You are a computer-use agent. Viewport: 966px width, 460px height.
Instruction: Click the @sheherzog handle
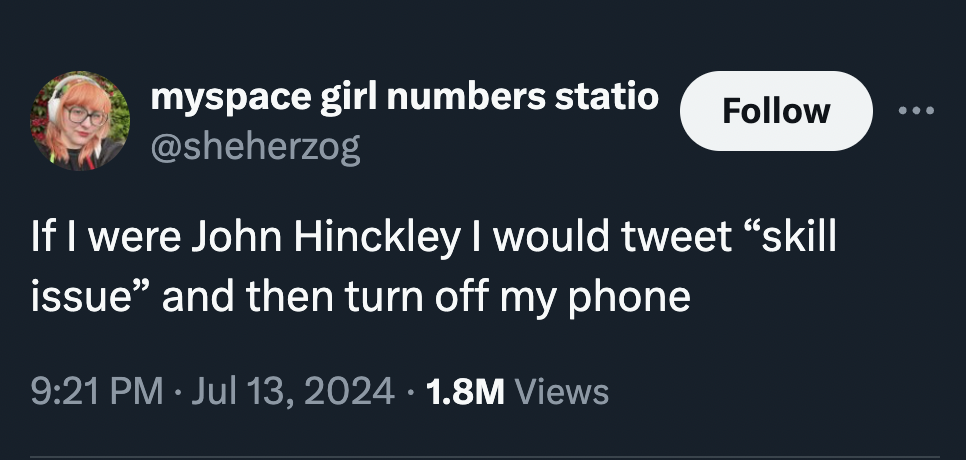254,146
